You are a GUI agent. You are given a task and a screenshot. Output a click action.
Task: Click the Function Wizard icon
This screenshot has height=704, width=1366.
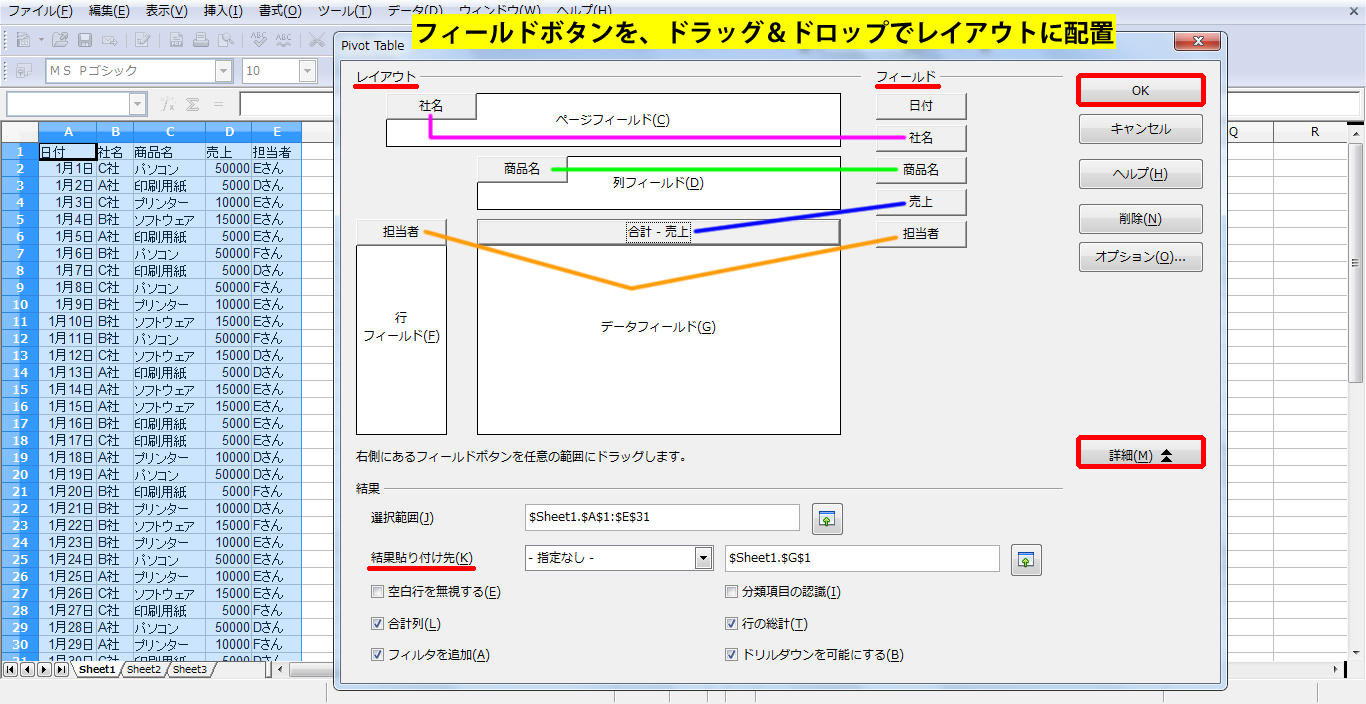click(168, 104)
